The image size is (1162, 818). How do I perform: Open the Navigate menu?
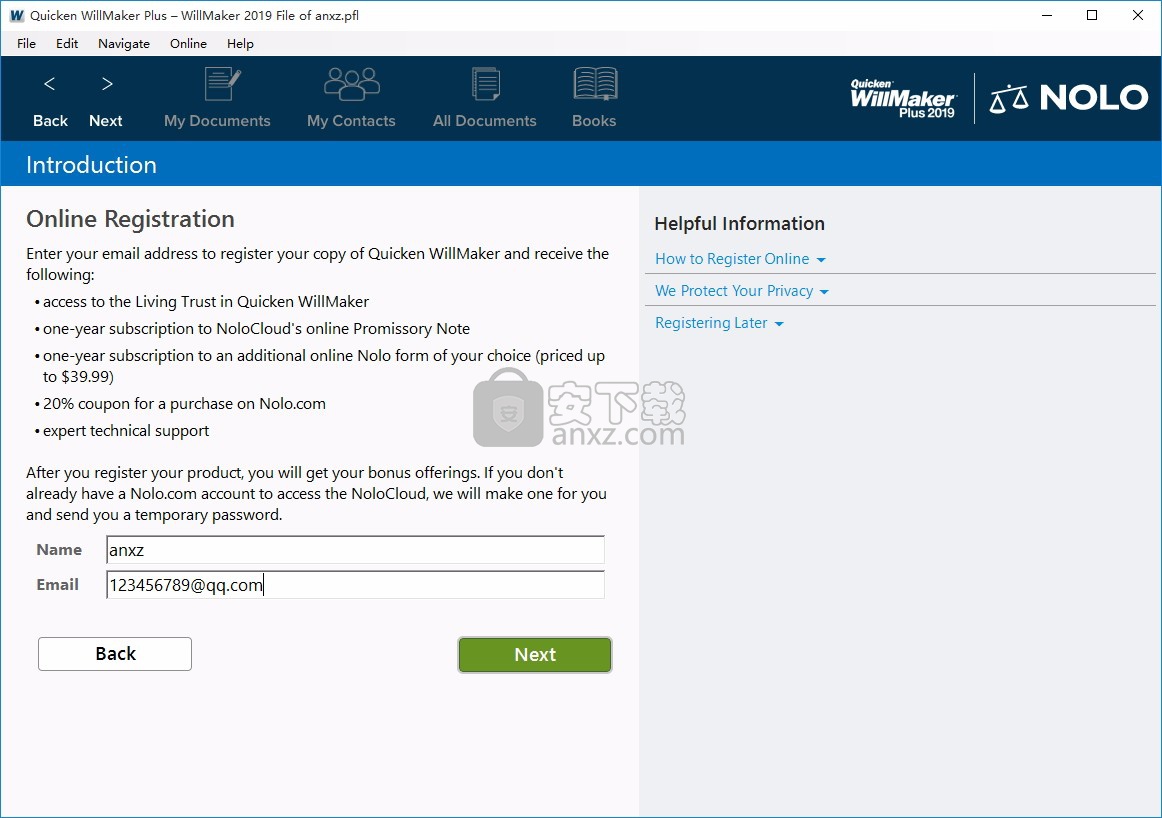124,44
